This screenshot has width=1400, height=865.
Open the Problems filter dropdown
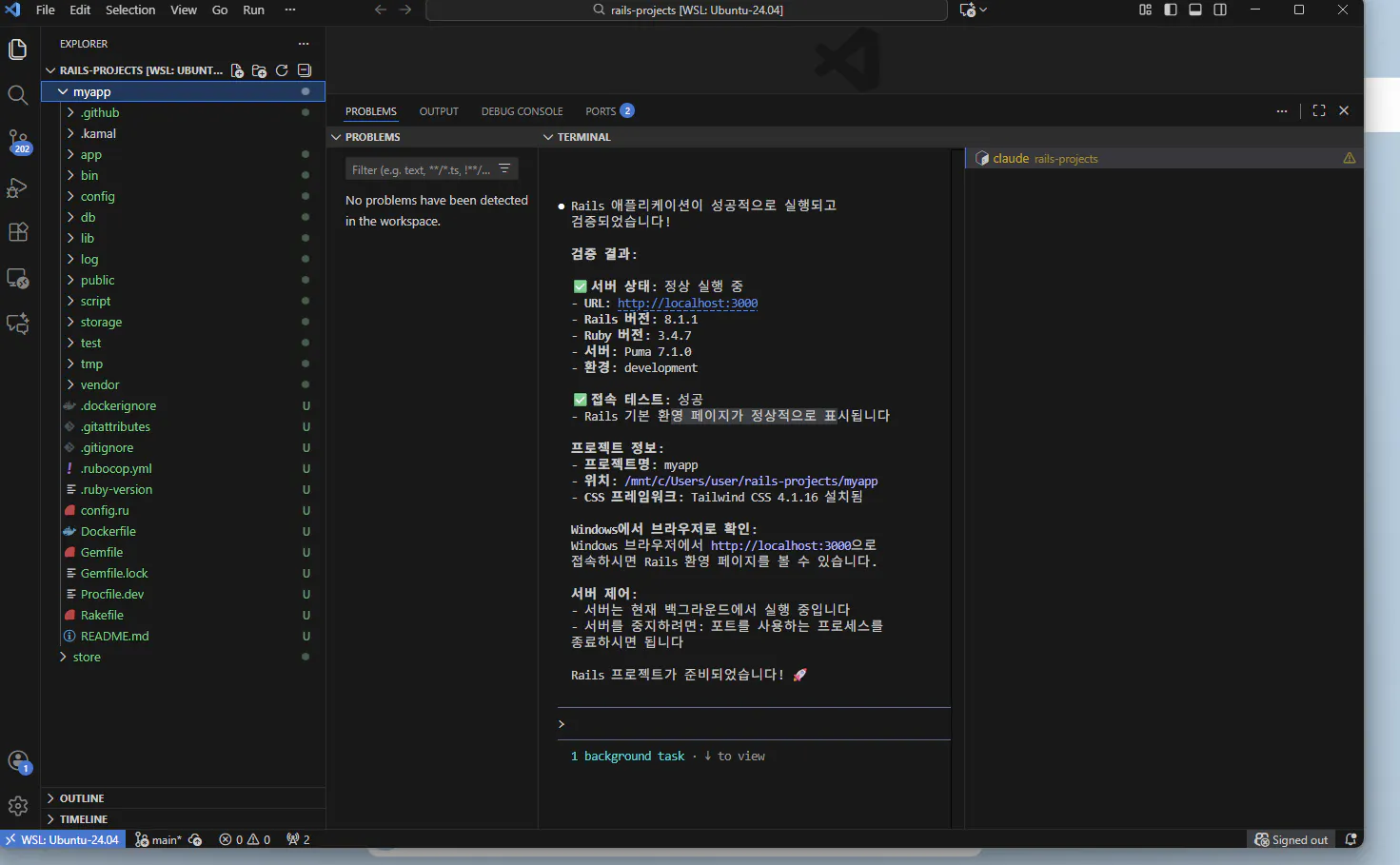[503, 168]
